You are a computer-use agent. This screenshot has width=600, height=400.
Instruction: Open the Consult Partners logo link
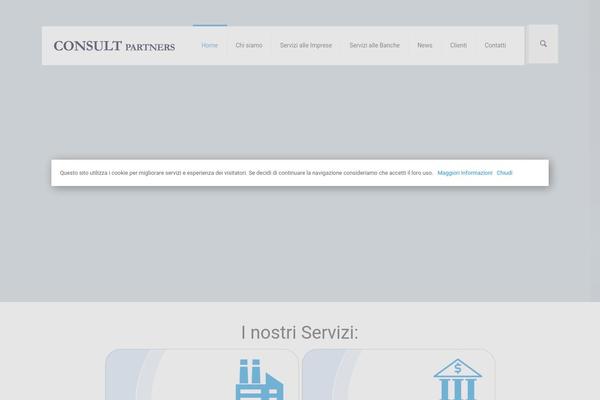[x=114, y=46]
